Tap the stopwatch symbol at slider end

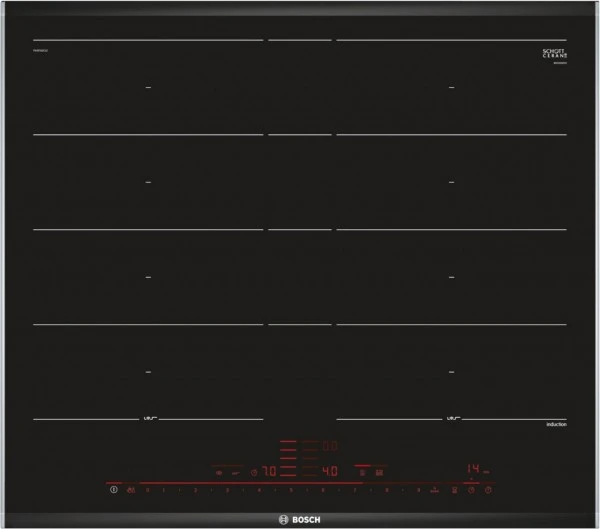[488, 490]
